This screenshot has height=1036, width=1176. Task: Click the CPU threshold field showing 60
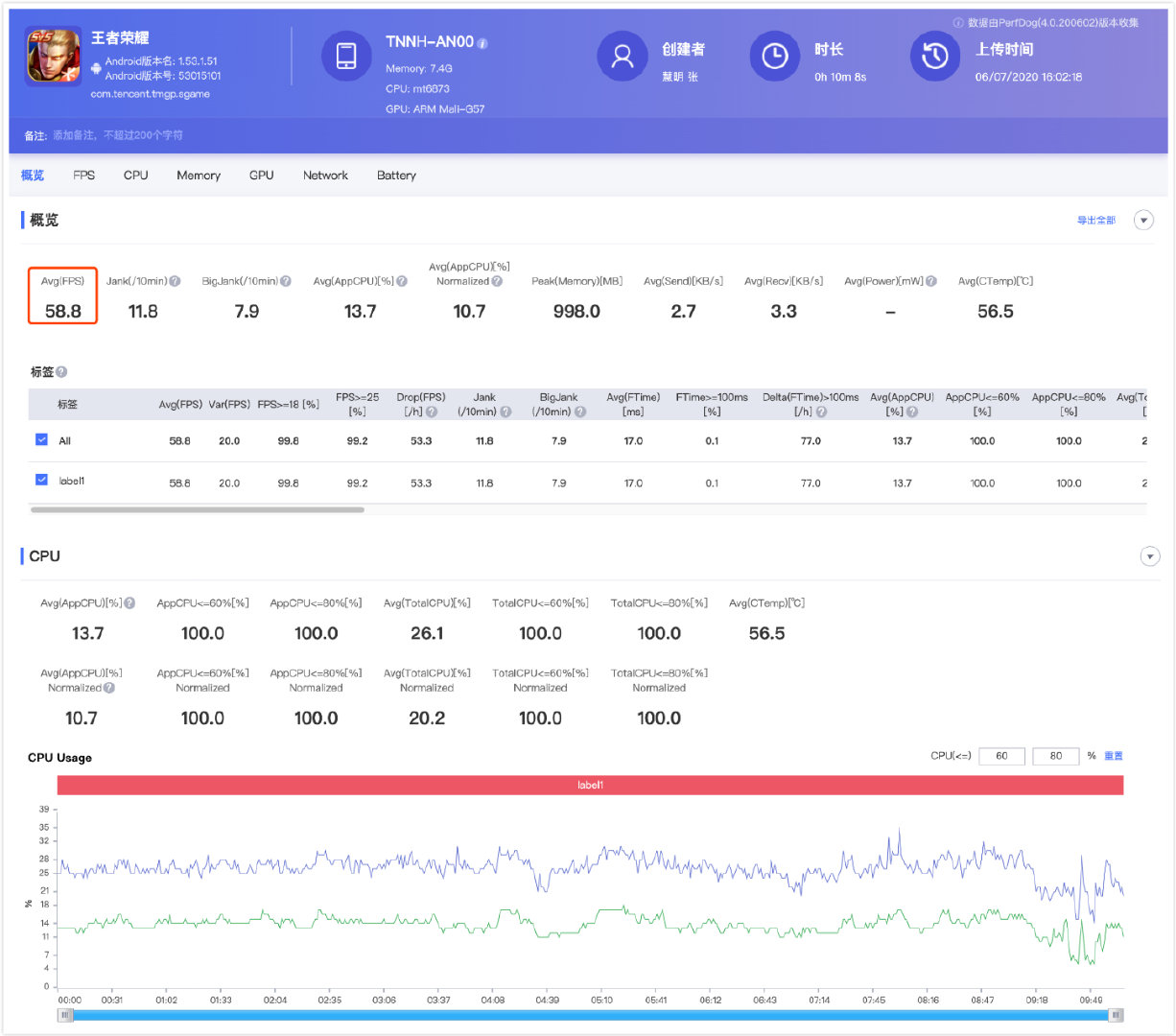tap(1001, 756)
